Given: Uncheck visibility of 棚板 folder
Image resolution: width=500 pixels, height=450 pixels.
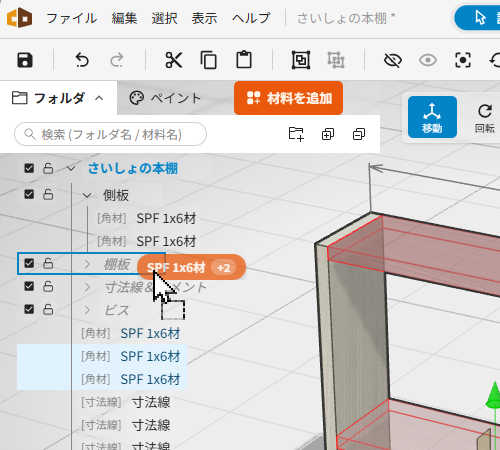Looking at the screenshot, I should (29, 263).
